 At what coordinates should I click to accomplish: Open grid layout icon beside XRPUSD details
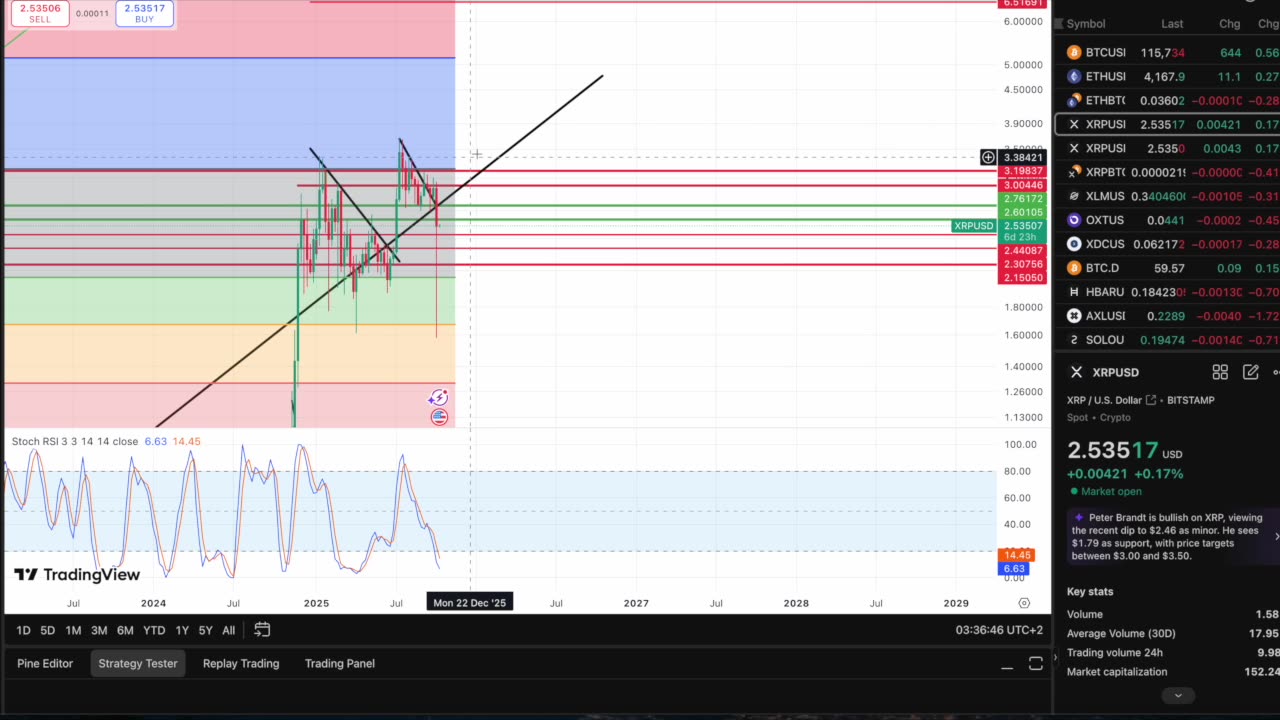1220,372
